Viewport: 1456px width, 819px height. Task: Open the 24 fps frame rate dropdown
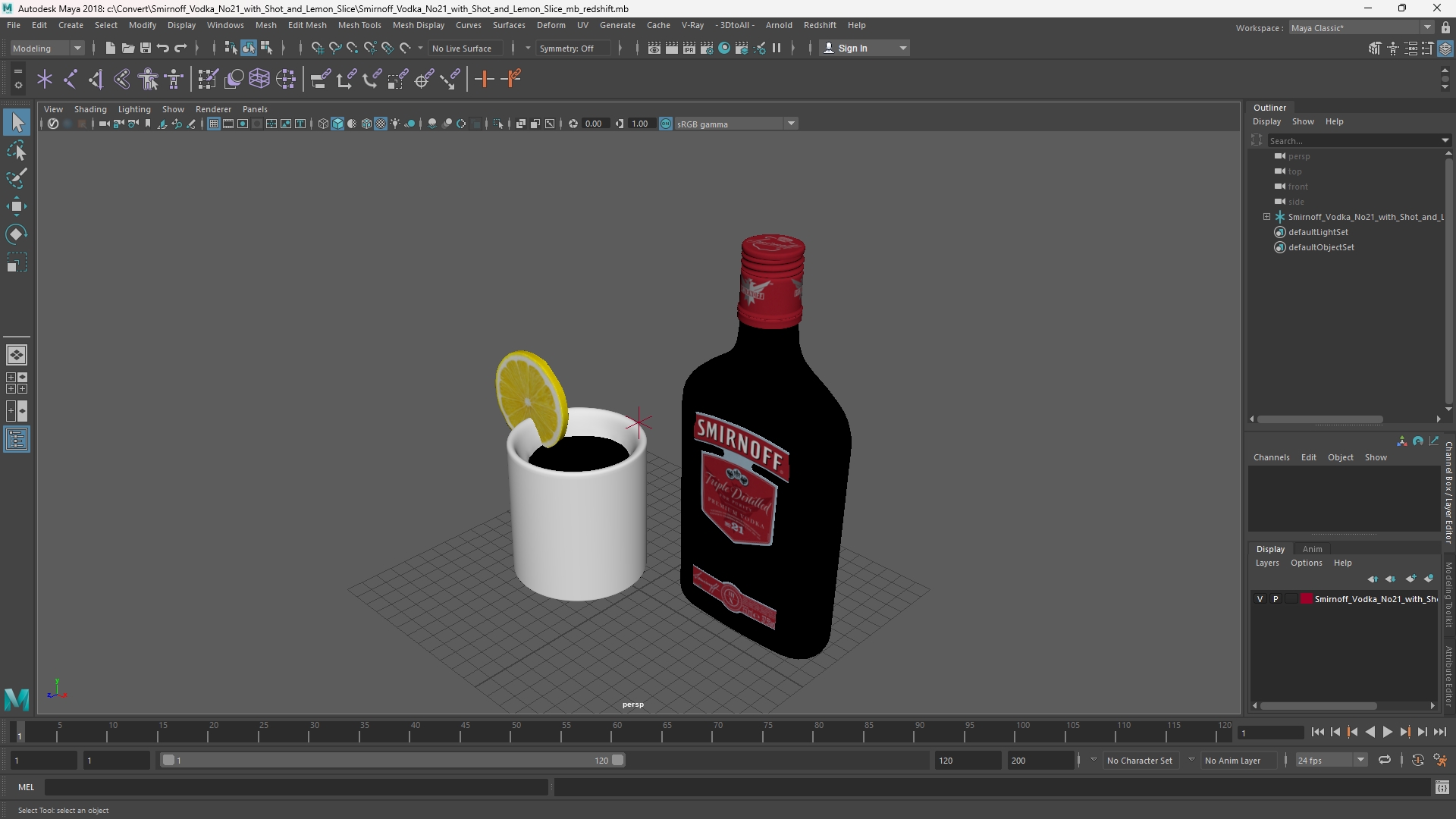pyautogui.click(x=1331, y=760)
